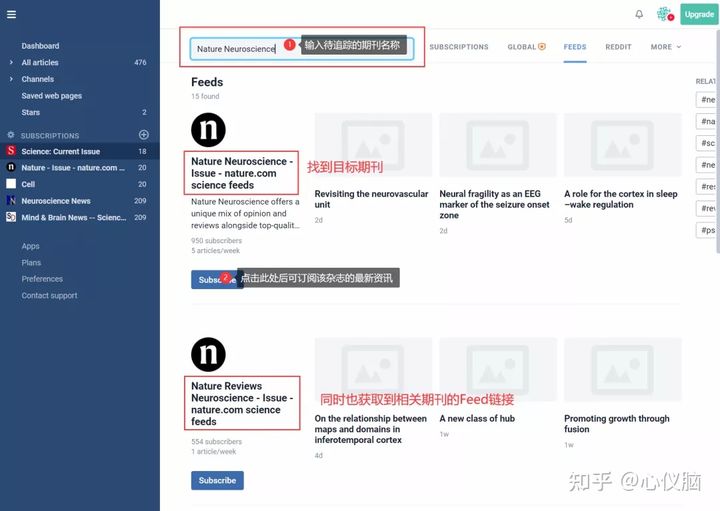The height and width of the screenshot is (511, 720).
Task: Open the hamburger menu icon
Action: [11, 15]
